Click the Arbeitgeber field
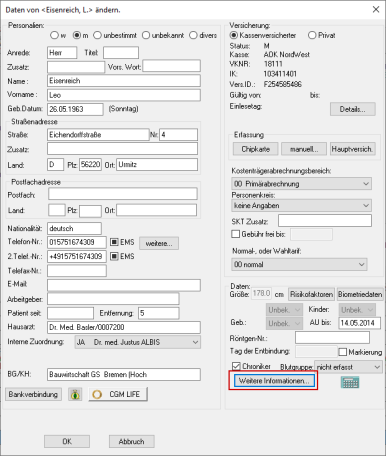Viewport: 386px width, 456px height. point(113,299)
